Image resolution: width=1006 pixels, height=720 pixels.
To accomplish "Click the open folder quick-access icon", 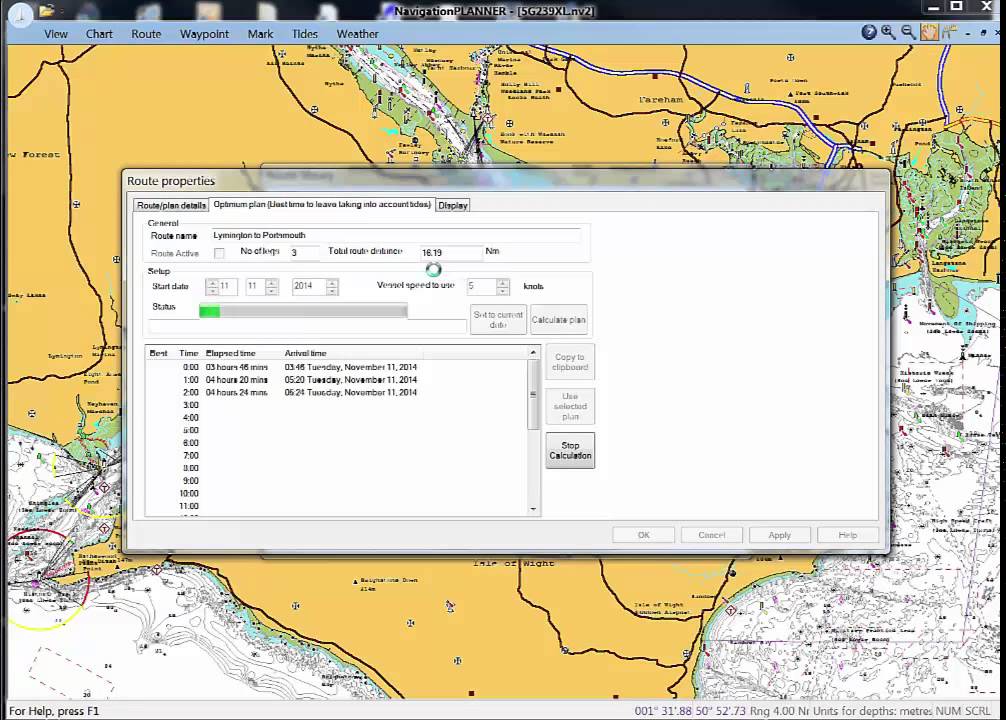I will click(x=46, y=10).
